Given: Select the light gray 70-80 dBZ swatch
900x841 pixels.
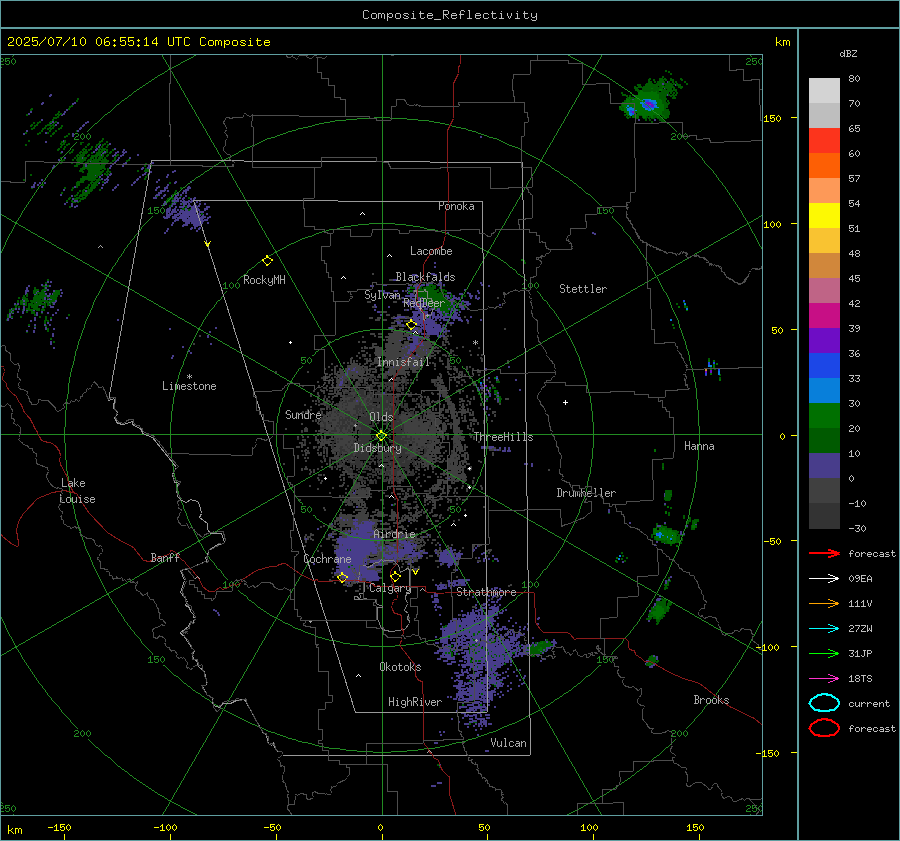Looking at the screenshot, I should tap(824, 91).
